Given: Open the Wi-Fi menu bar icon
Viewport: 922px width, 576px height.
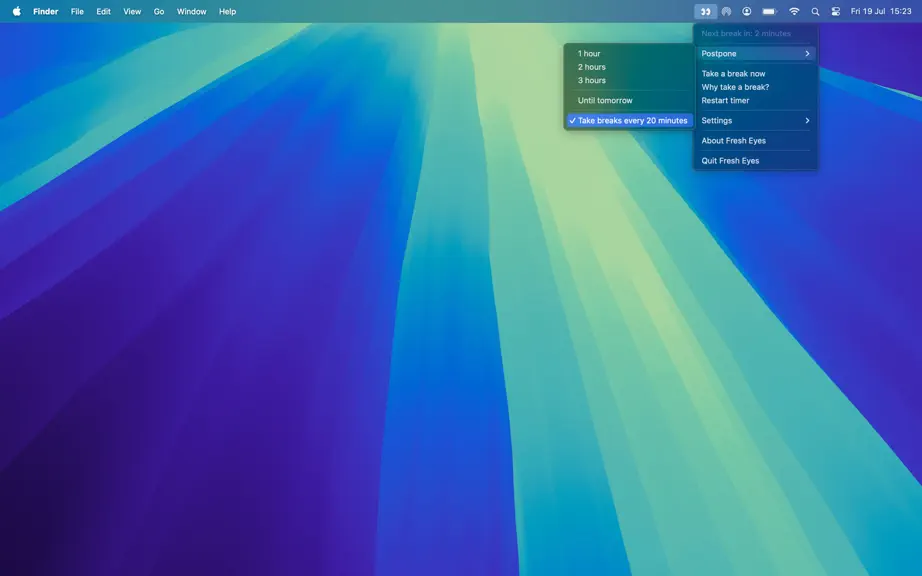Looking at the screenshot, I should [794, 11].
